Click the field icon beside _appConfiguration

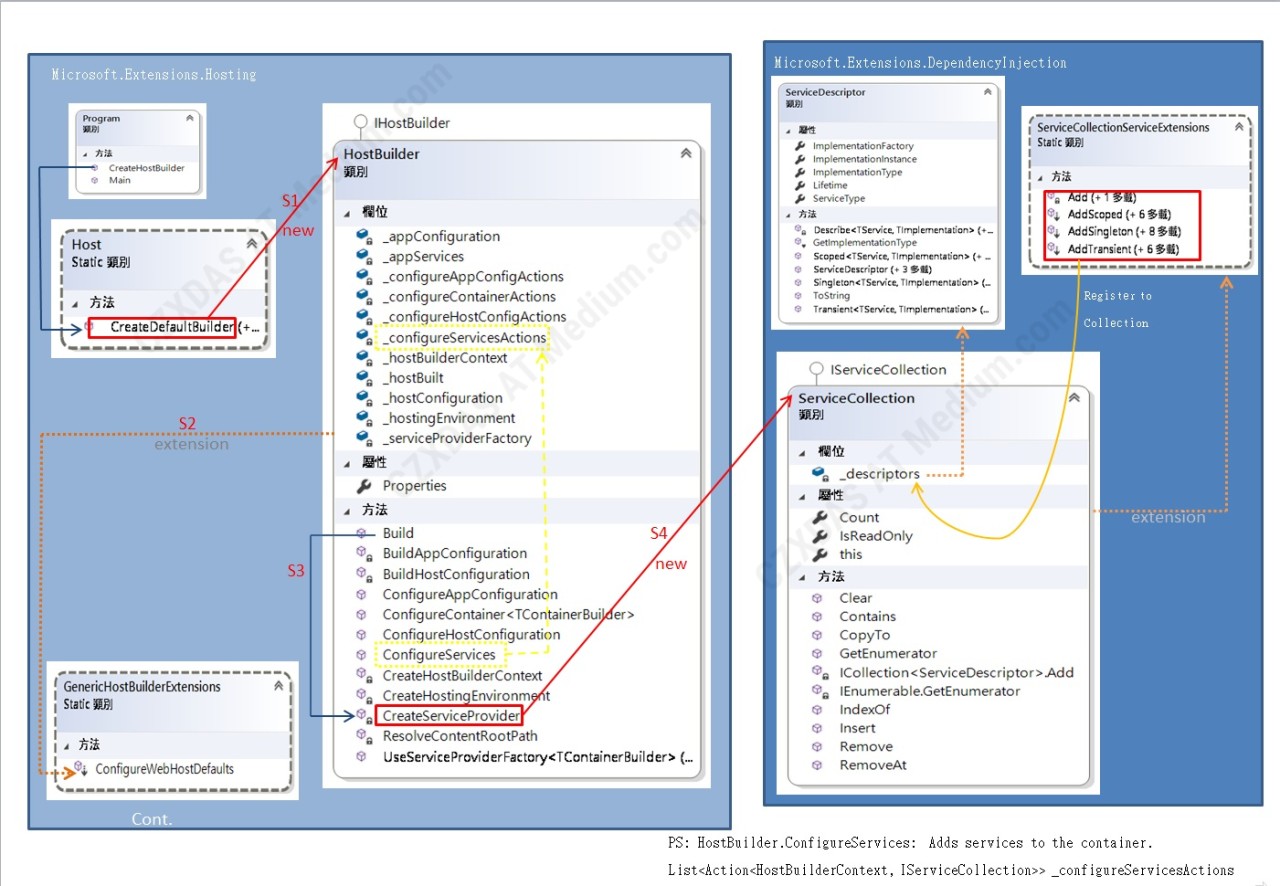[364, 237]
